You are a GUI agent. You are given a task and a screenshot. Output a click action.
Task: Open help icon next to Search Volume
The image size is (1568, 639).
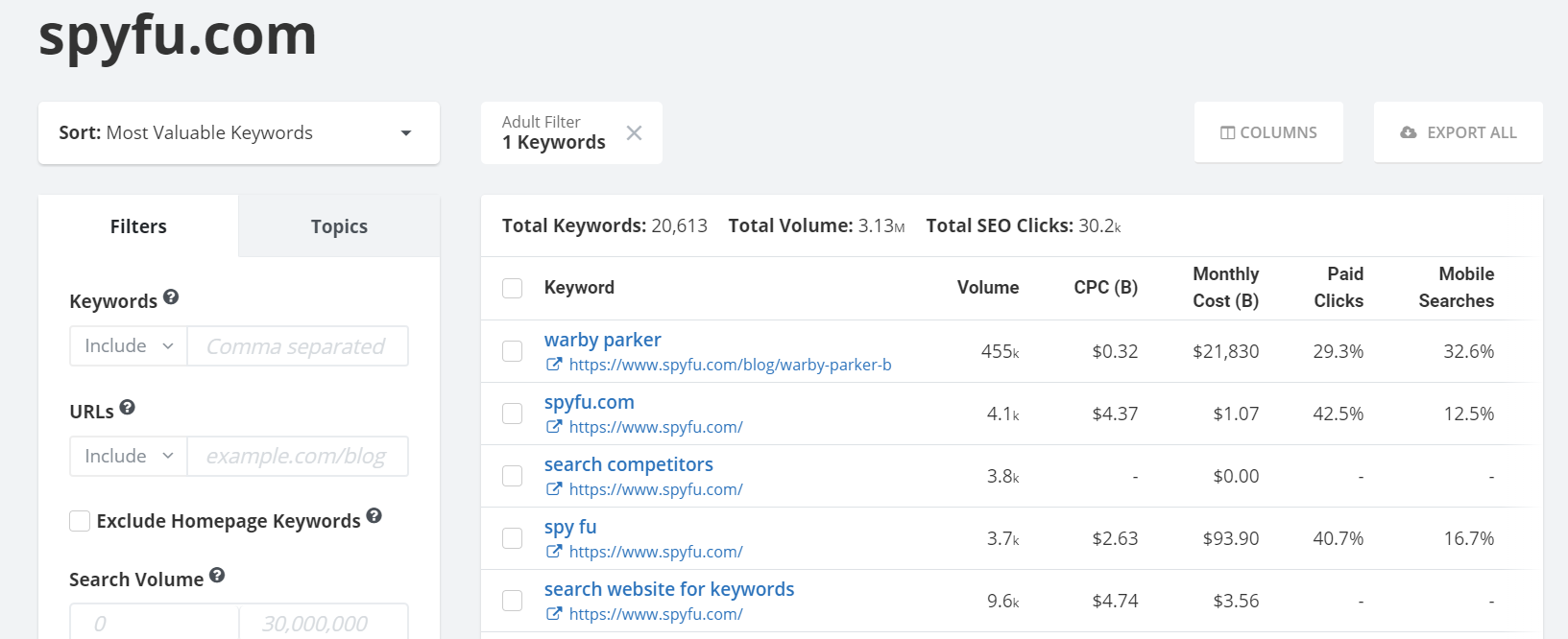tap(217, 576)
